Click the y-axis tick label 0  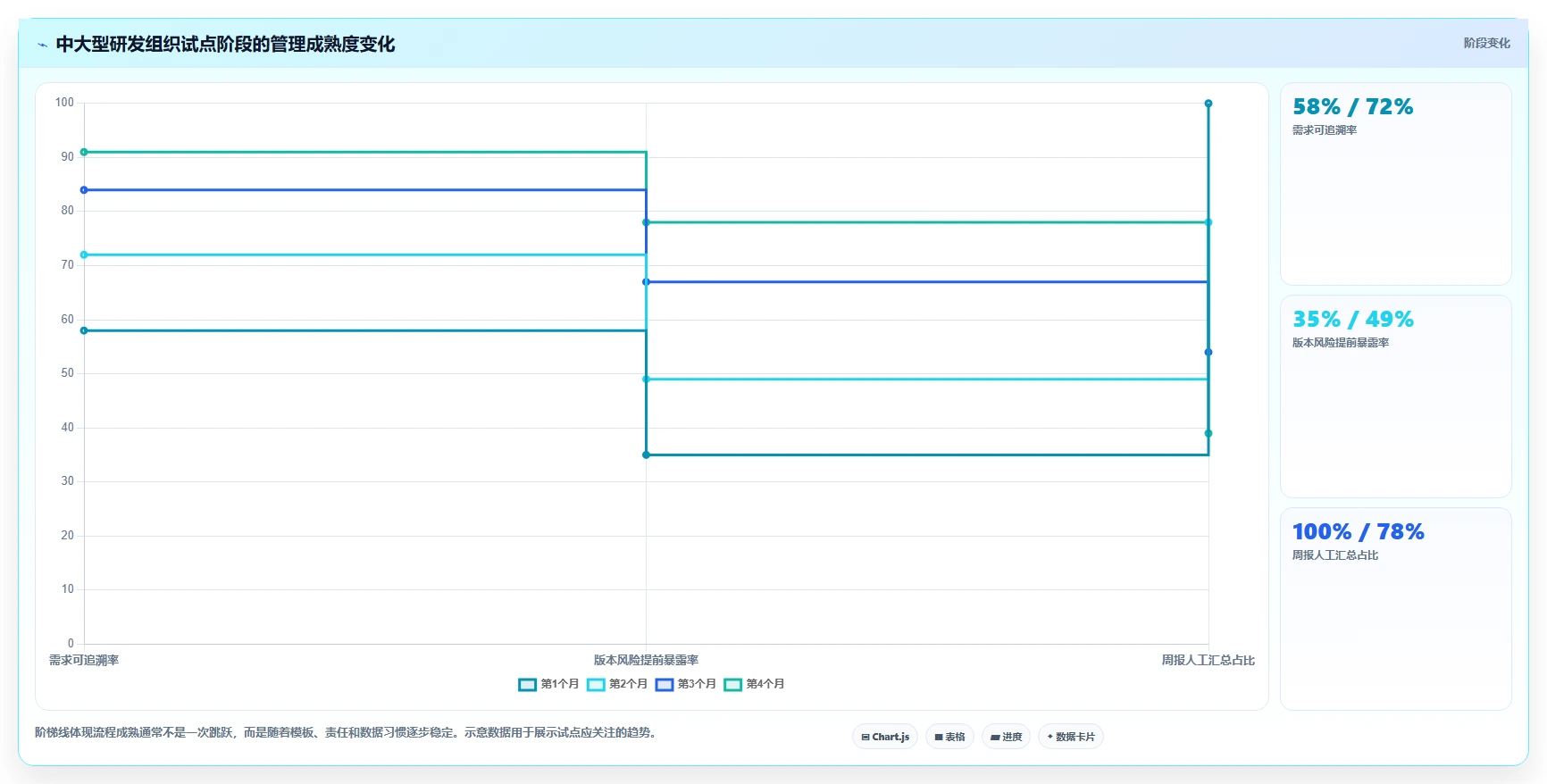(x=71, y=644)
